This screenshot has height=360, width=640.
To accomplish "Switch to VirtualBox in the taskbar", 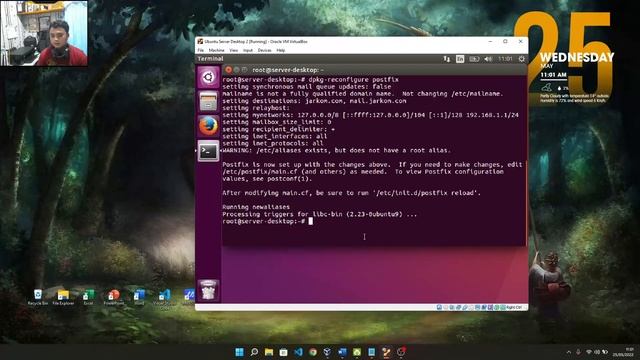I will click(327, 352).
